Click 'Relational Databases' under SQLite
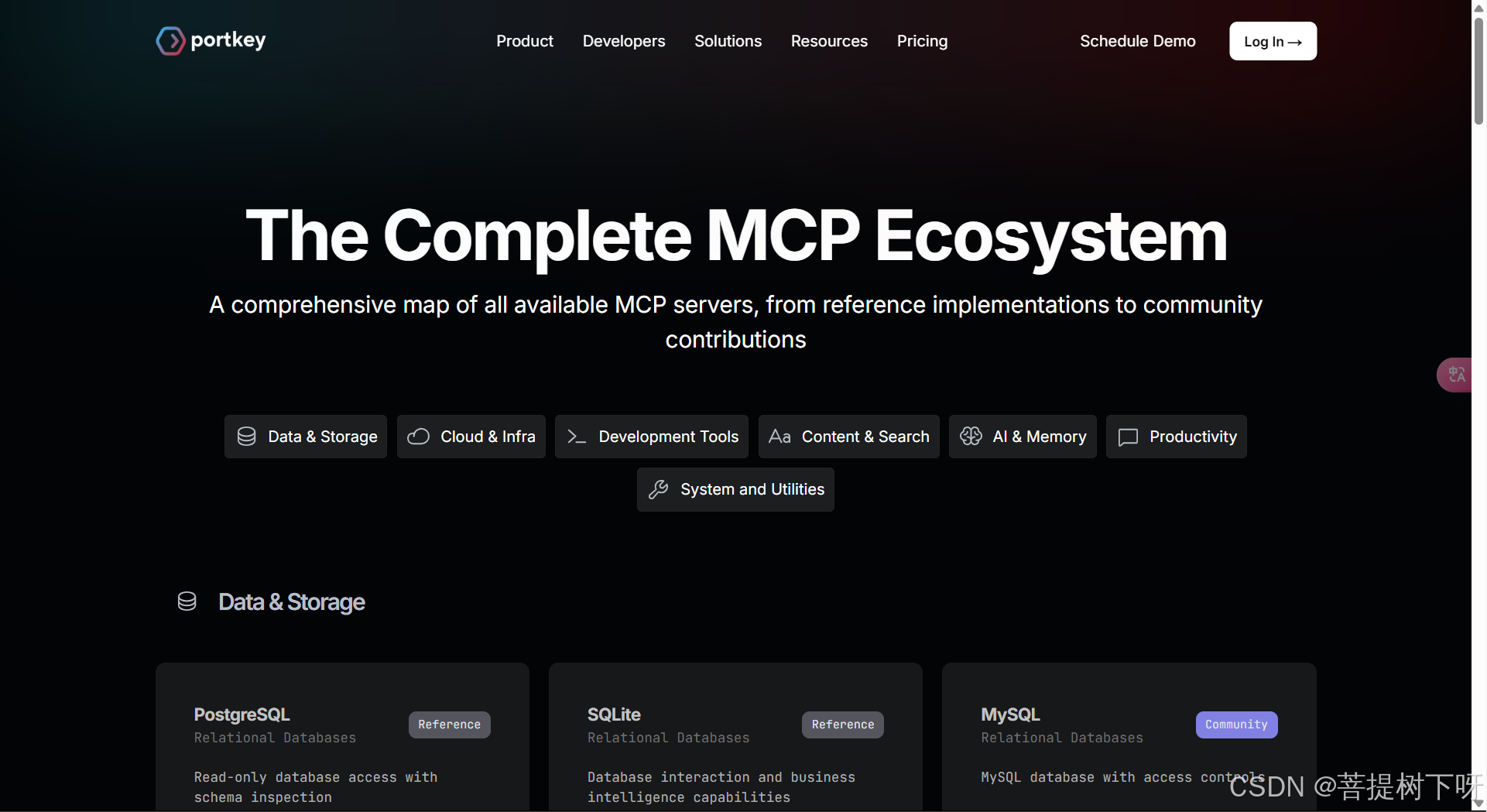Screen dimensions: 1487x812 coord(668,738)
